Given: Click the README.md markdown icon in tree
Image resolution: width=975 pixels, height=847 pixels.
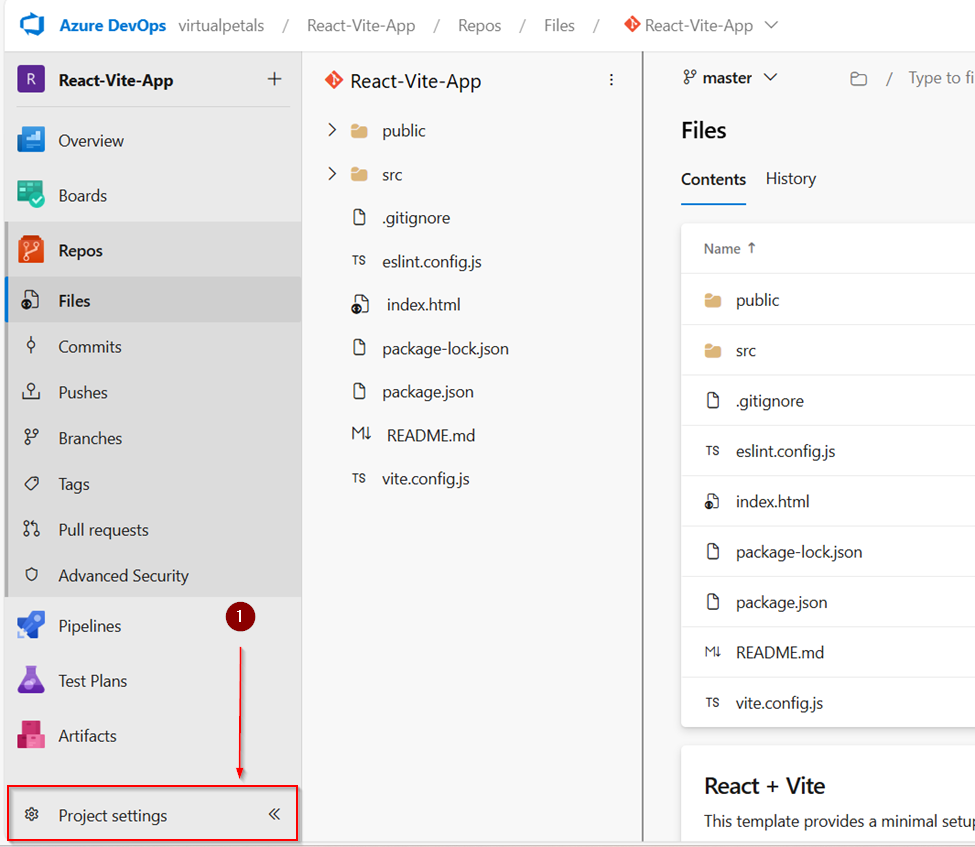Looking at the screenshot, I should point(361,434).
